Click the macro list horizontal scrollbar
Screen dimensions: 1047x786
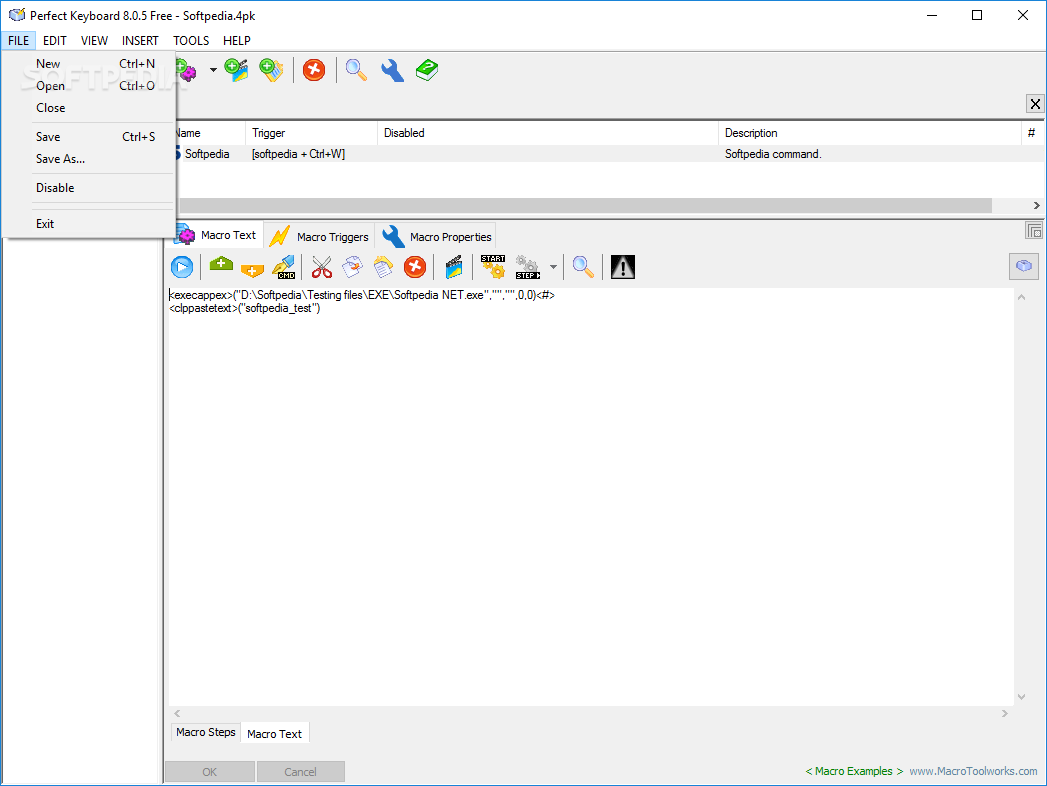coord(585,205)
